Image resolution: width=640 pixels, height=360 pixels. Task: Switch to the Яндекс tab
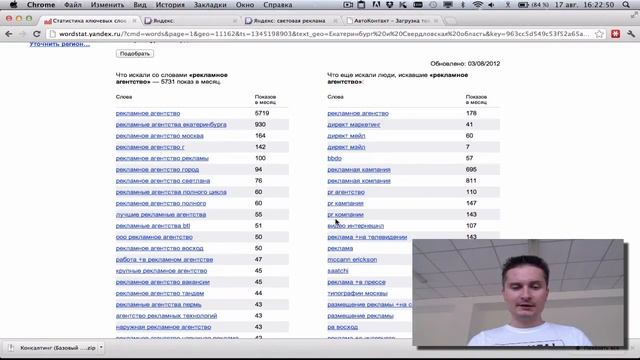[190, 20]
